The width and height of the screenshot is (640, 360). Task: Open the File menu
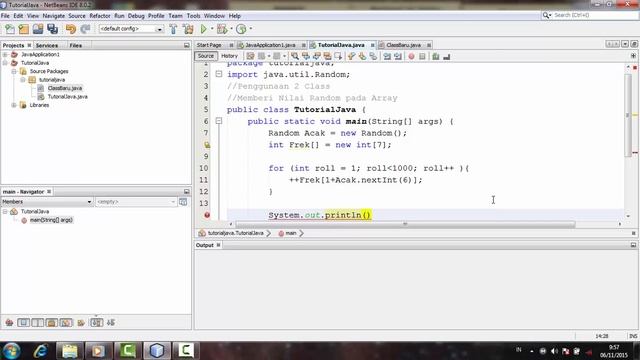coord(5,16)
